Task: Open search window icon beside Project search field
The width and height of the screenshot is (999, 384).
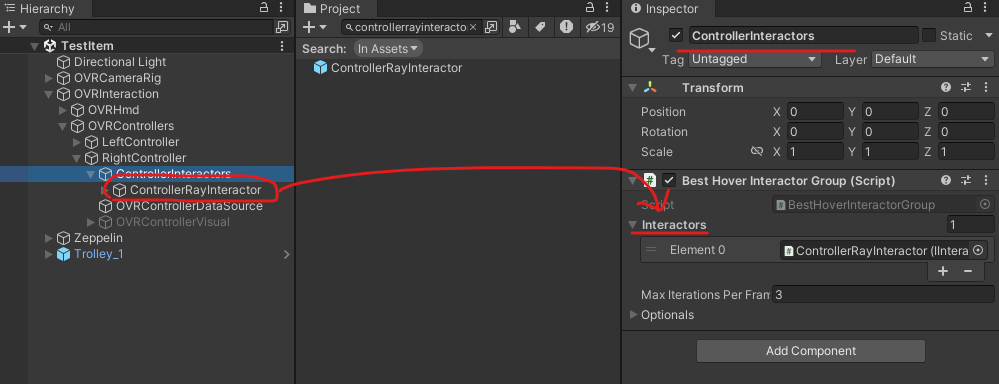Action: [x=491, y=27]
